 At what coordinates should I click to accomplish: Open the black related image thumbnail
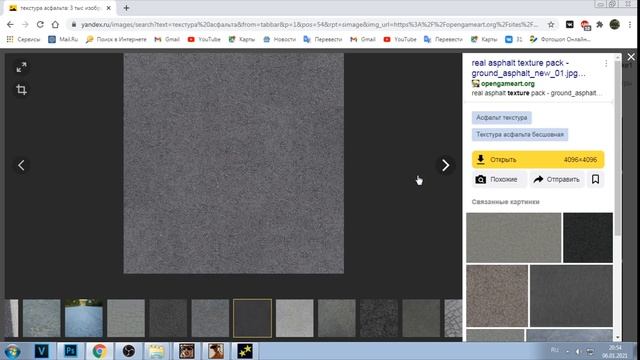(588, 238)
